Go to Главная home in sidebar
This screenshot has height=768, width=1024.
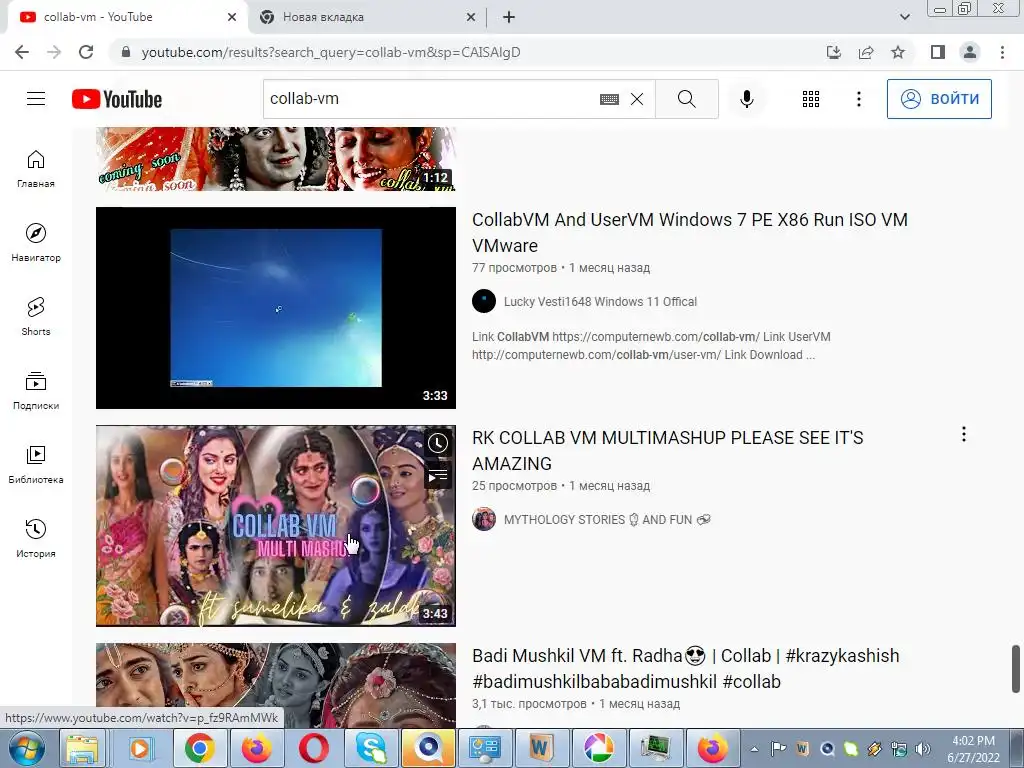(36, 169)
